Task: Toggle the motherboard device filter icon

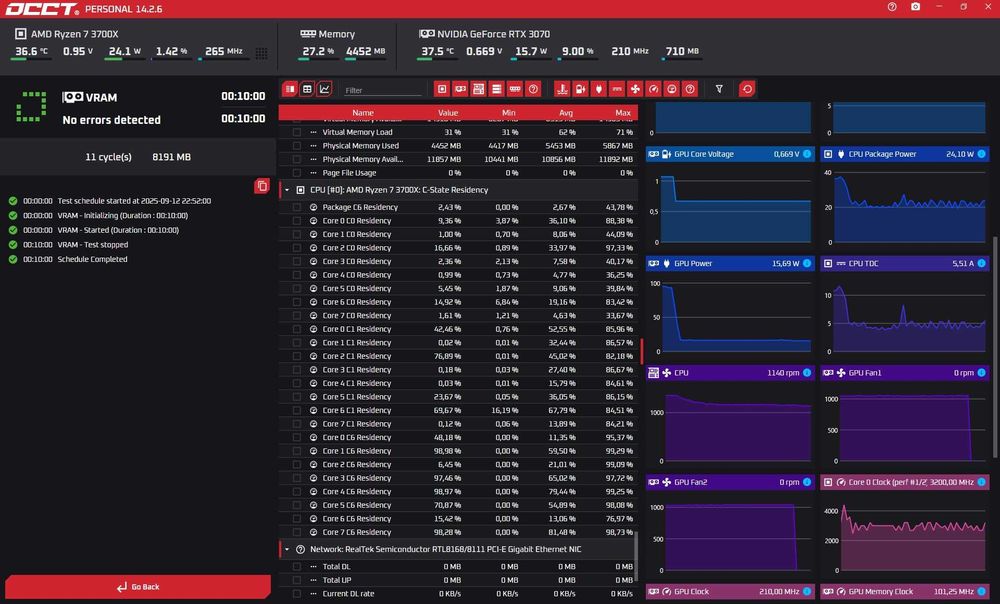Action: tap(478, 89)
